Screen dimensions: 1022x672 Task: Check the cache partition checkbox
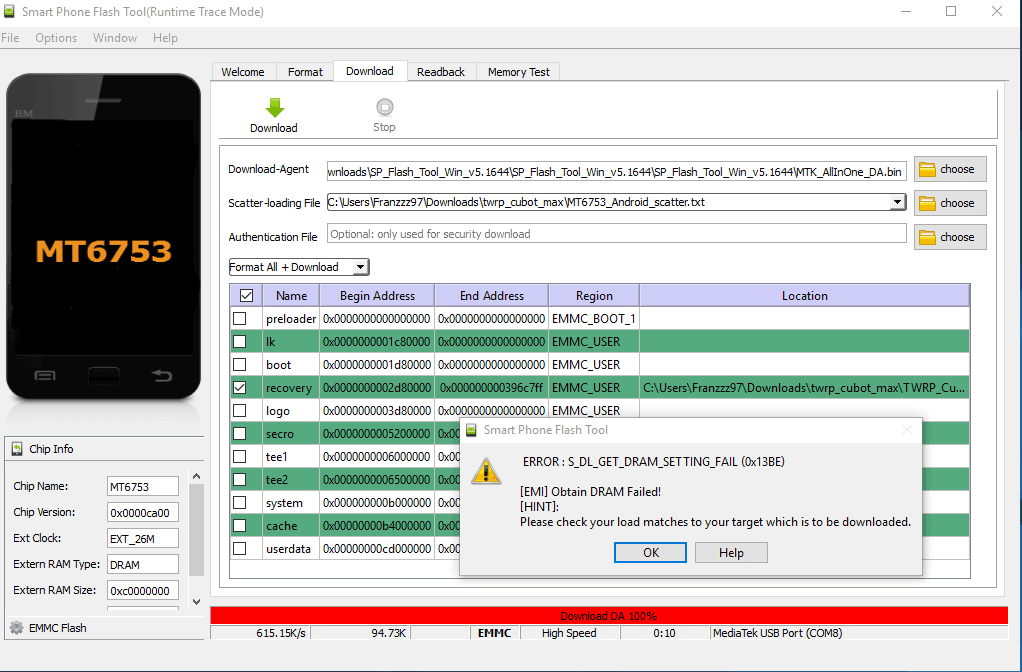[240, 525]
